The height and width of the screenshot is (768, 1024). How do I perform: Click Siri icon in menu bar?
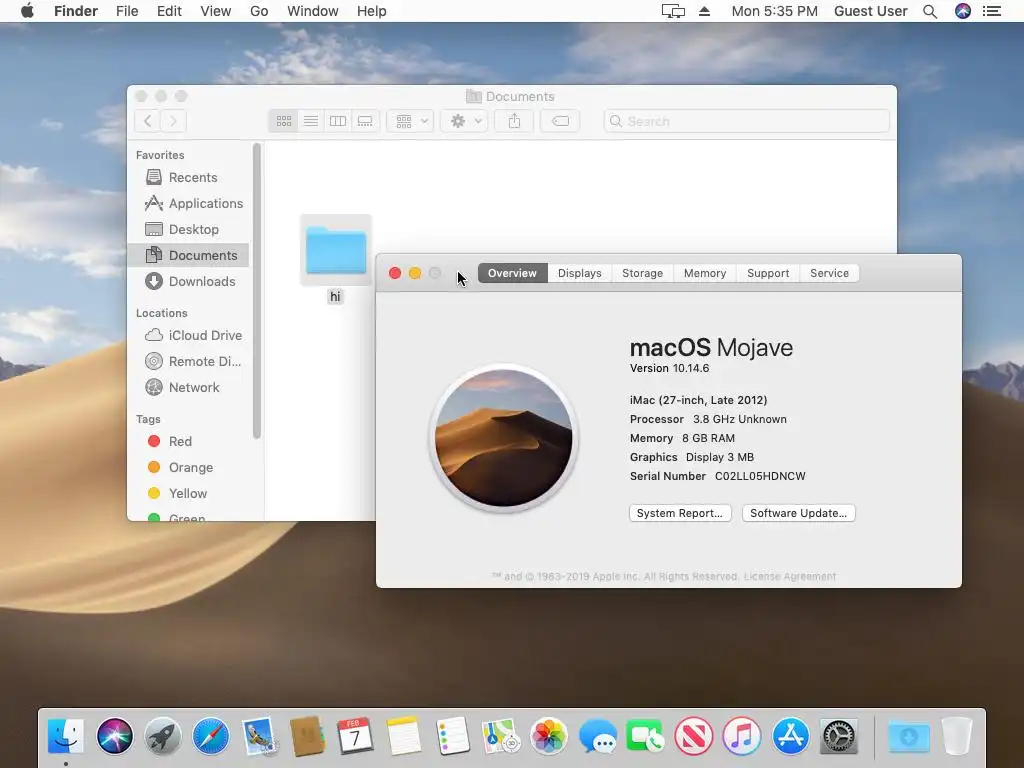click(x=963, y=11)
